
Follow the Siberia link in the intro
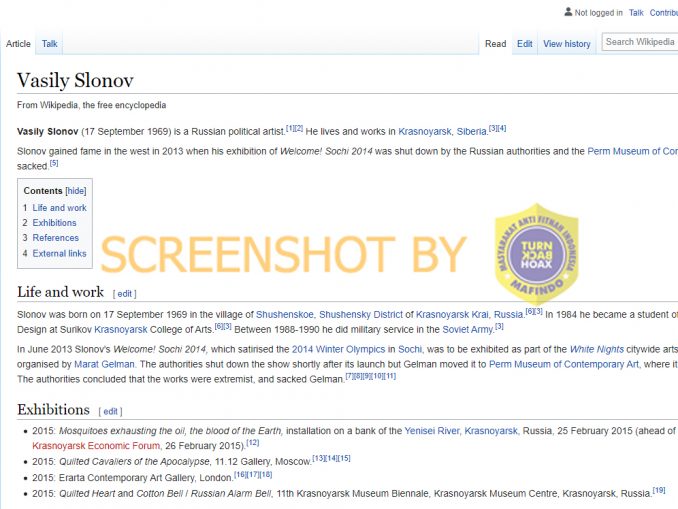point(472,131)
